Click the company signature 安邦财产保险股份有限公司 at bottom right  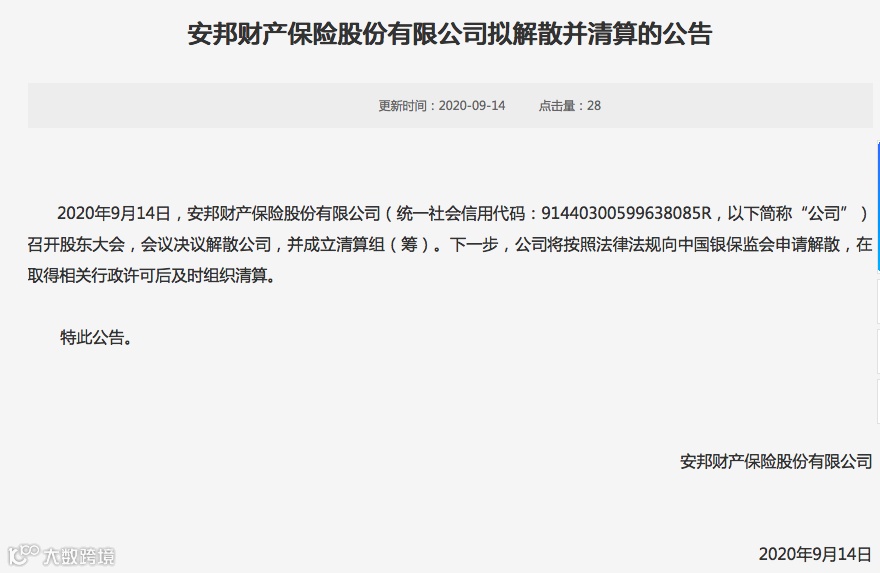click(x=776, y=461)
